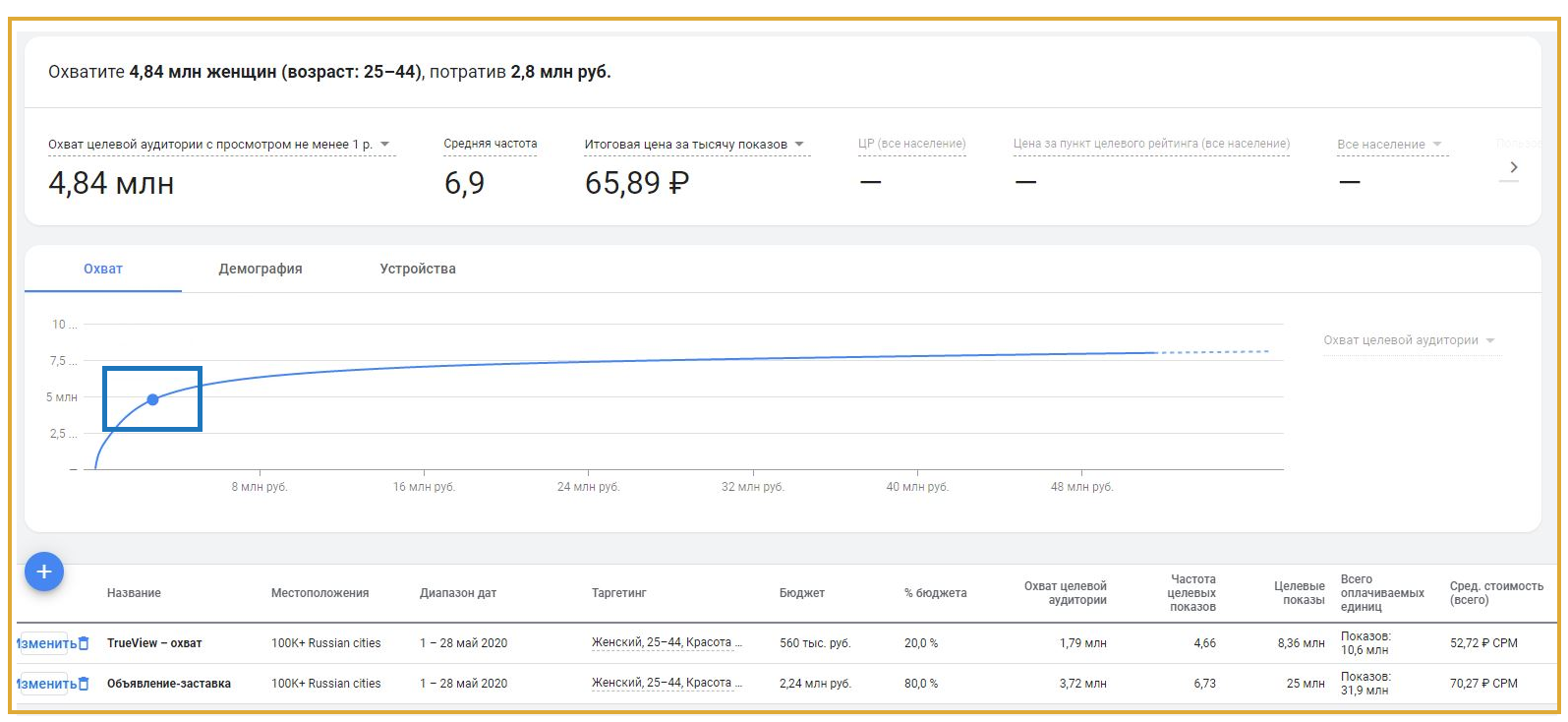Click the large '4,84 млн' reach value
Viewport: 1568px width, 722px height.
[x=111, y=183]
